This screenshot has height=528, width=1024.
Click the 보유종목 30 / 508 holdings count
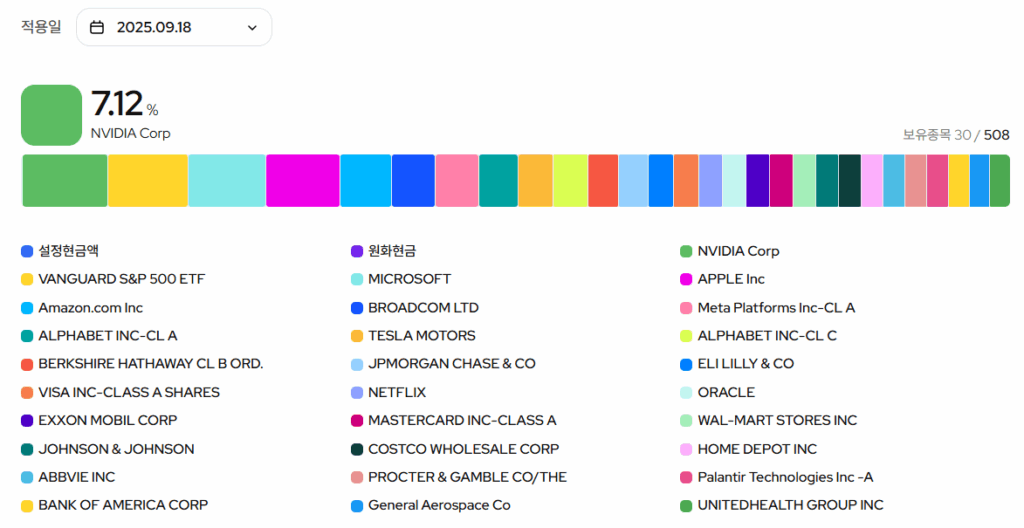click(956, 135)
